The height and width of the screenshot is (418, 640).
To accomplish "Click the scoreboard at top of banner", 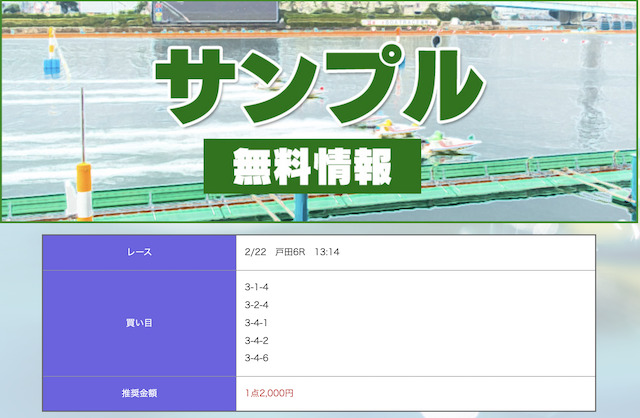I will pyautogui.click(x=216, y=12).
